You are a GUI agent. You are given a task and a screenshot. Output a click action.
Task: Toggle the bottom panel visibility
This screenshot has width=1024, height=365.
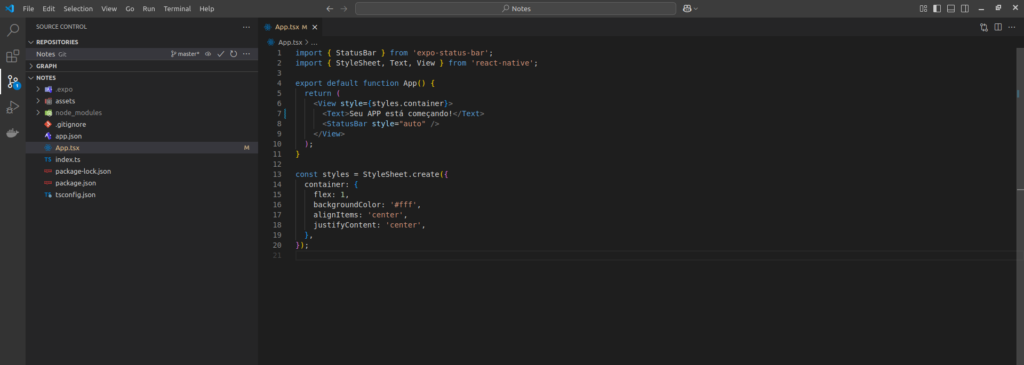click(952, 8)
